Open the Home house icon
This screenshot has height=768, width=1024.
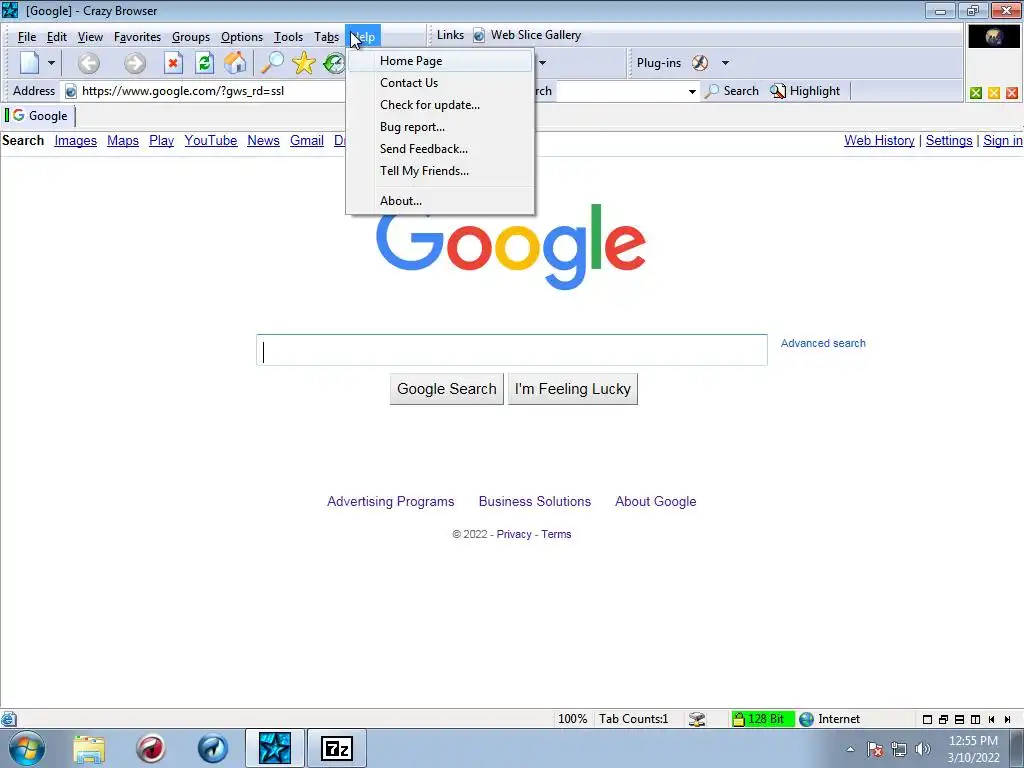[235, 63]
